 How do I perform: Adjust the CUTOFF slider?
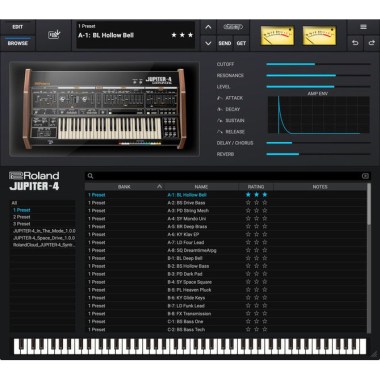click(x=318, y=64)
